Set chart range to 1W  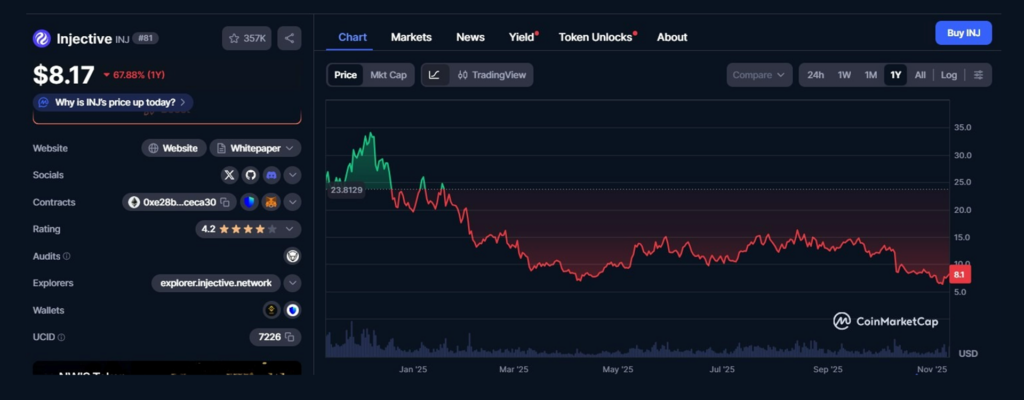coord(844,75)
